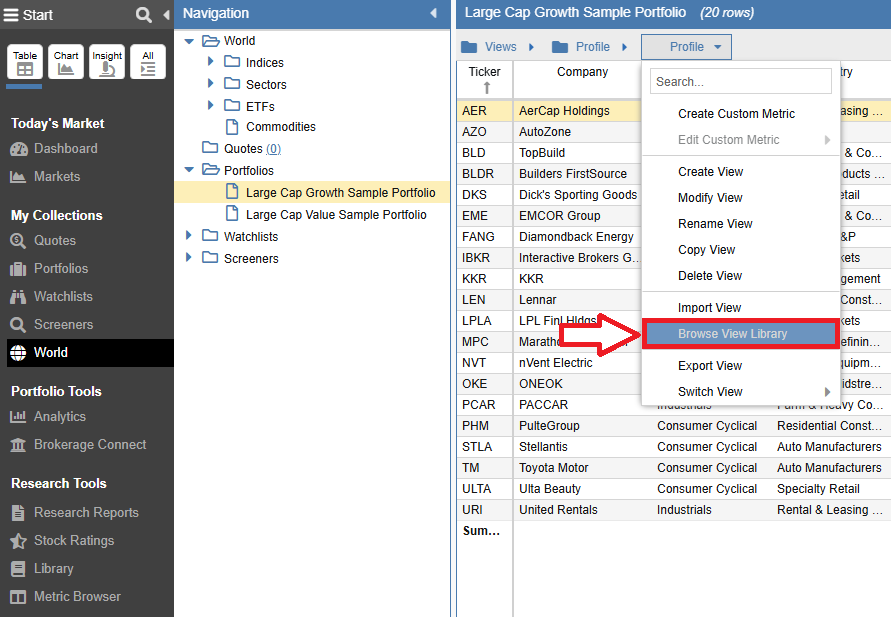Collapse the Navigation panel arrow
This screenshot has width=891, height=620.
[x=434, y=13]
